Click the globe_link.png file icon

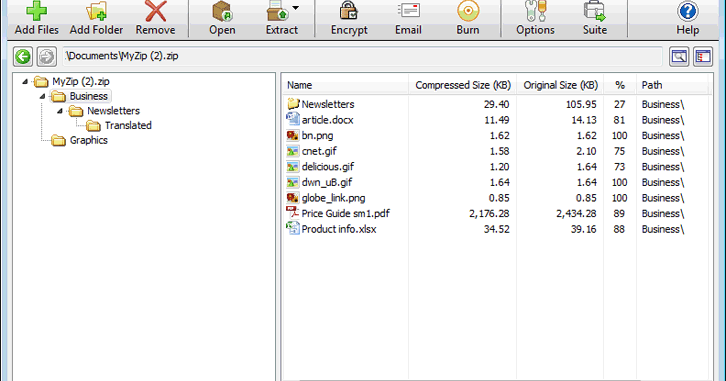293,198
